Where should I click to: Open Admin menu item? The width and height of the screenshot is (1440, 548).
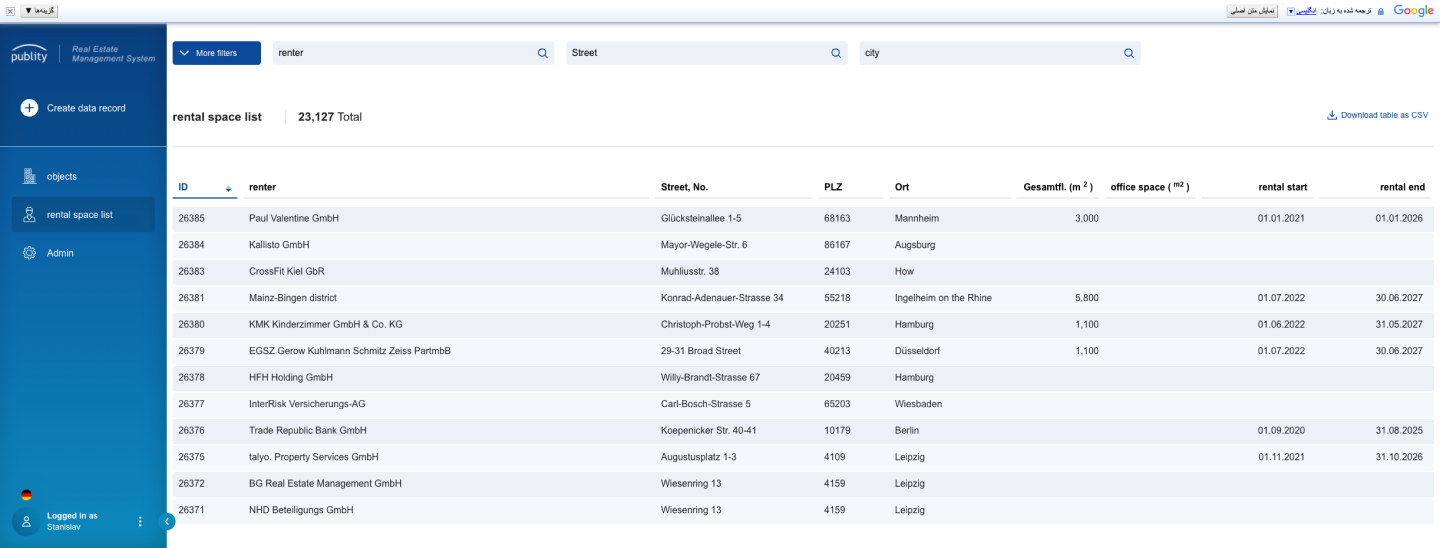coord(83,253)
